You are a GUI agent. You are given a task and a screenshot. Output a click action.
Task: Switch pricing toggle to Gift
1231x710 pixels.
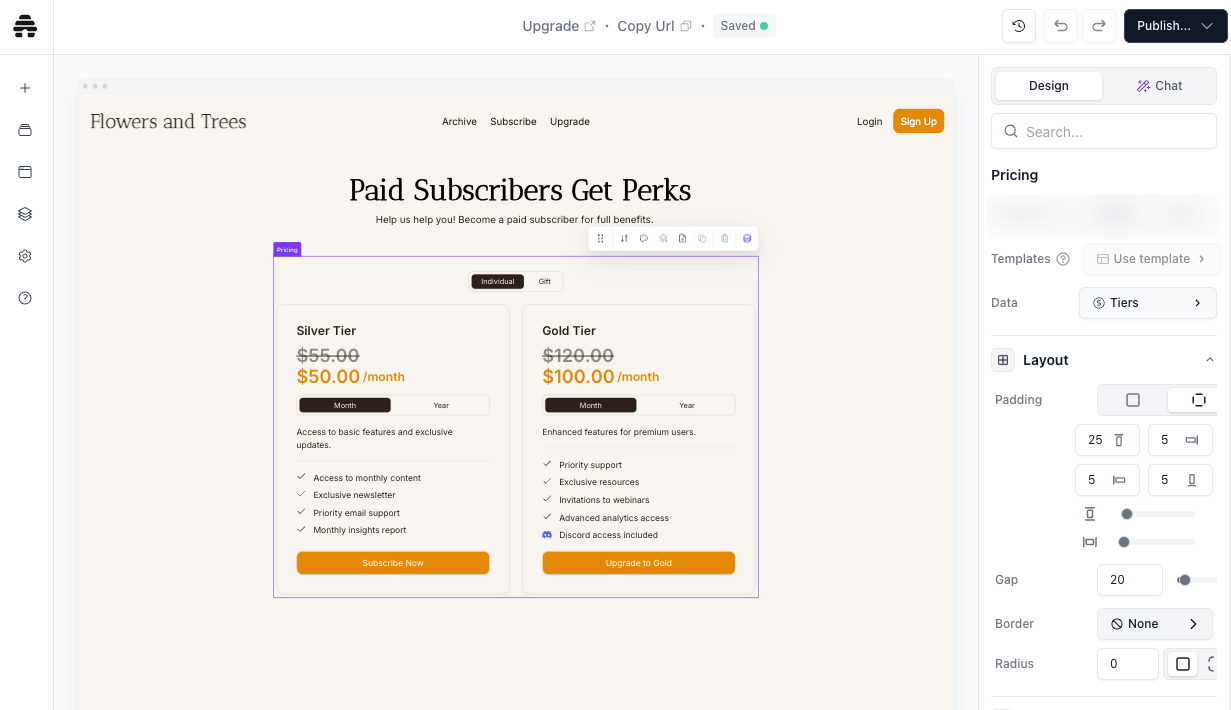click(545, 282)
